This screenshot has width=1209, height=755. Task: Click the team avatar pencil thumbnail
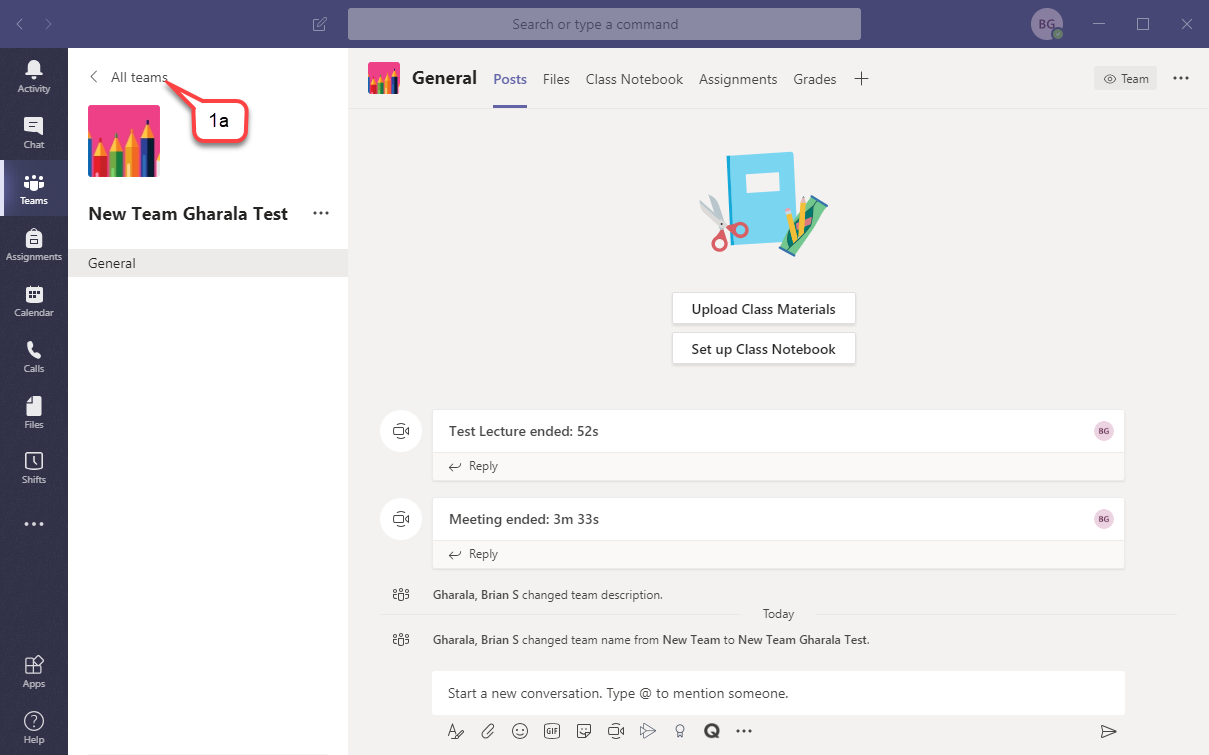[x=124, y=141]
